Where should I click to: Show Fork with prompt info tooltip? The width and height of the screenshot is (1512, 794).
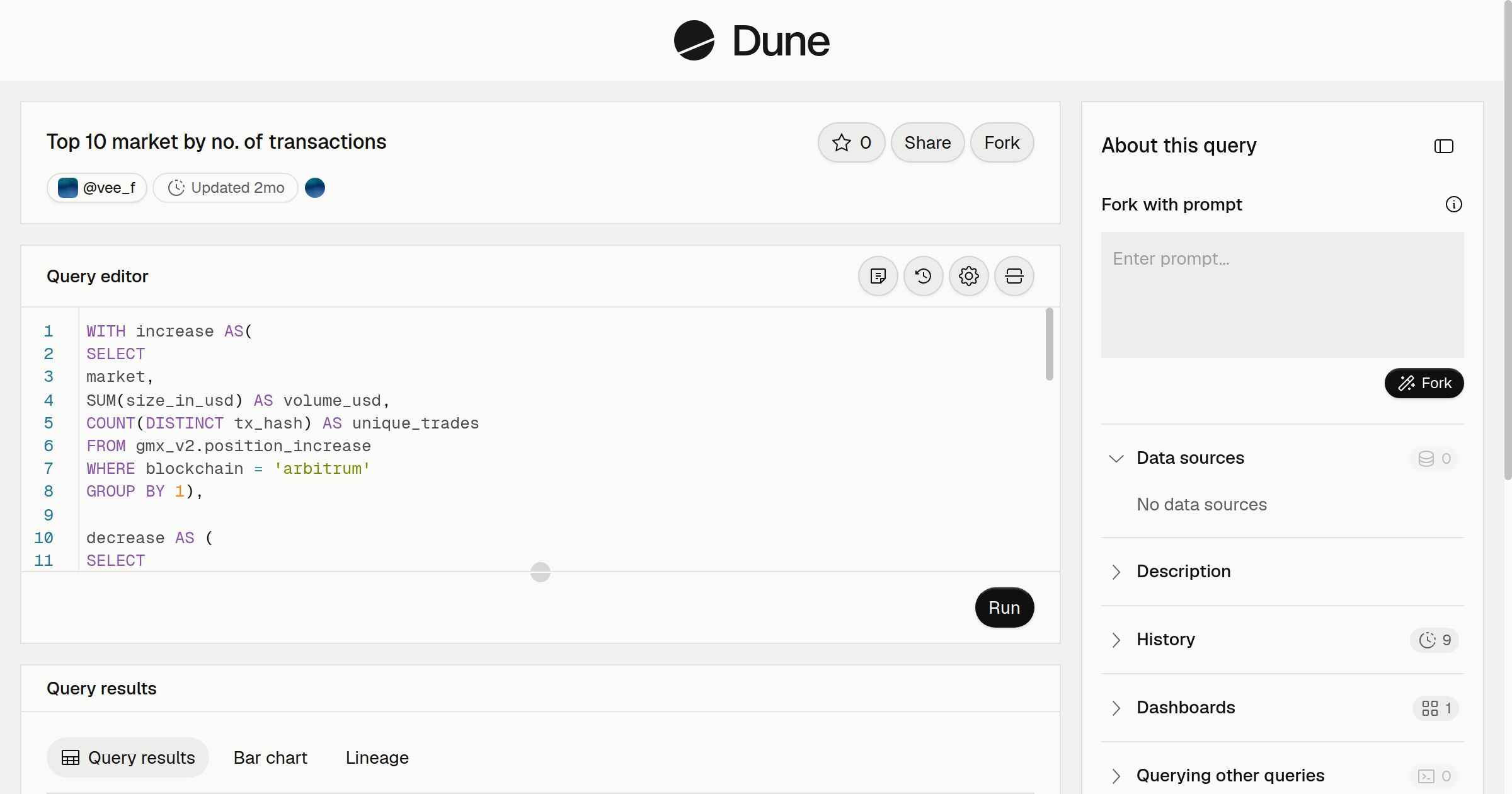[x=1453, y=204]
